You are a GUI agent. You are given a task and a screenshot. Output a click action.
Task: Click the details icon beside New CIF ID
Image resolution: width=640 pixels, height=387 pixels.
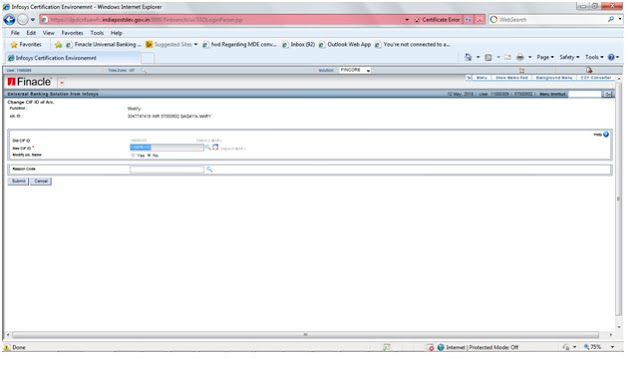(215, 147)
